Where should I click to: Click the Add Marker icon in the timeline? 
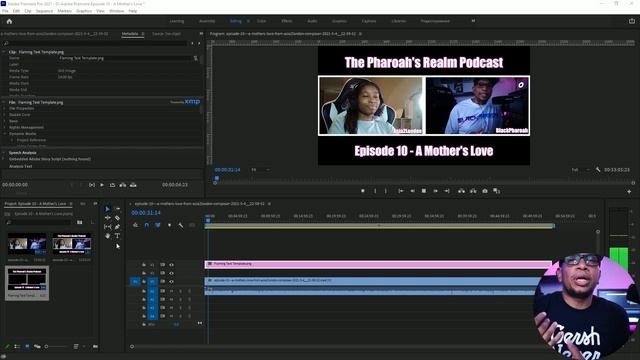[169, 225]
